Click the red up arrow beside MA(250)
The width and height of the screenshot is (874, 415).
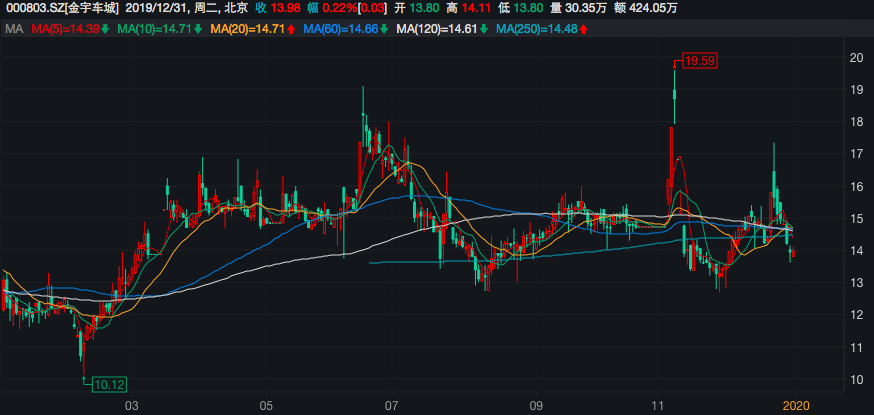[583, 29]
